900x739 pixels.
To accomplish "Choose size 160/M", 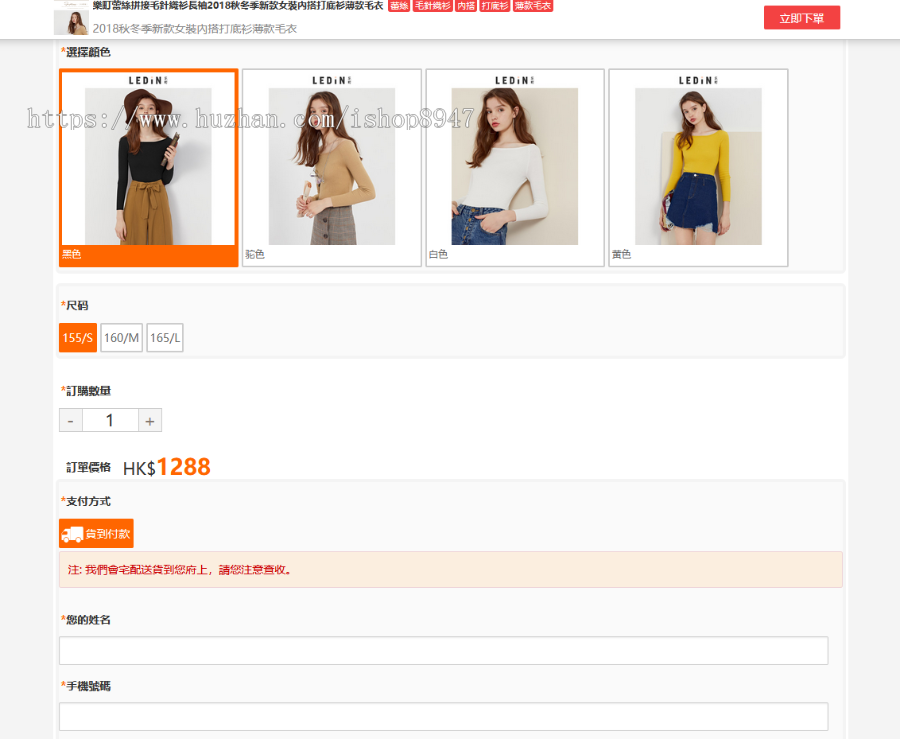I will tap(121, 338).
